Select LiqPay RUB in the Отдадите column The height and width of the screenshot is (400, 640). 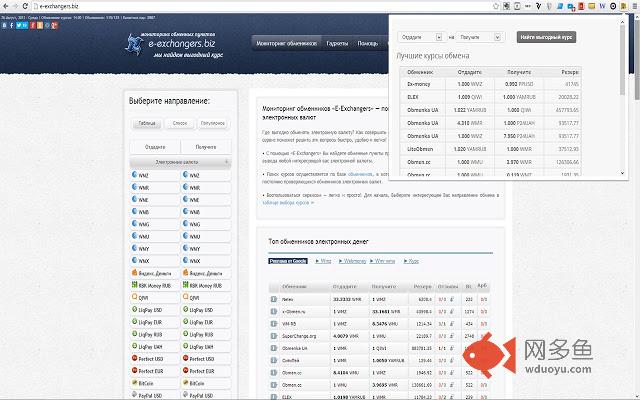click(154, 334)
